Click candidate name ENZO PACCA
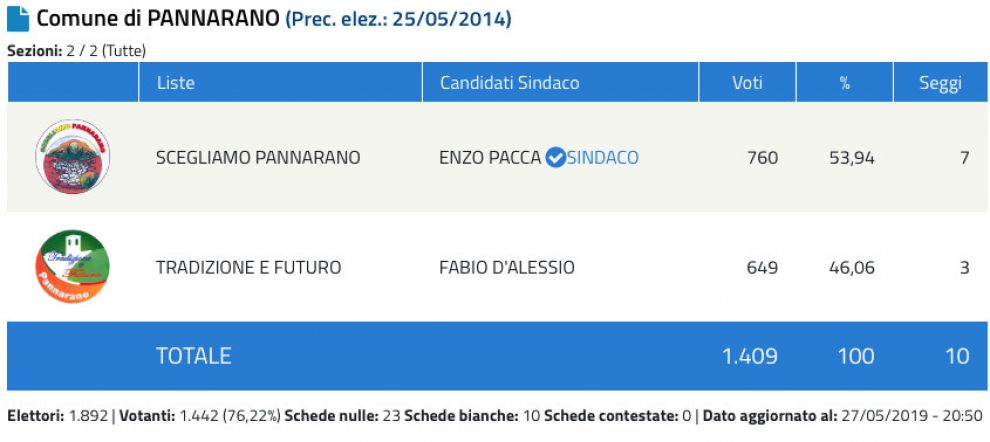This screenshot has height=442, width=990. 489,158
